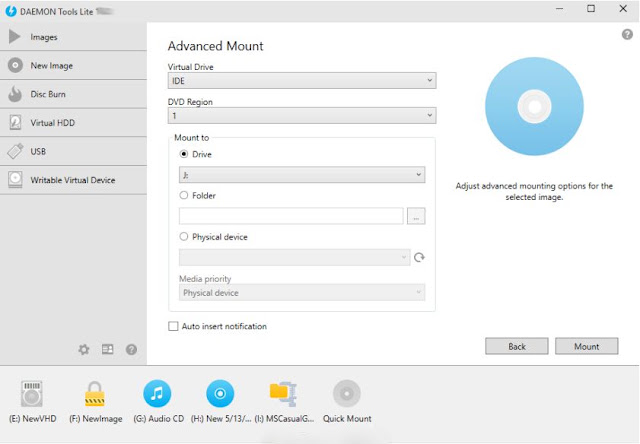This screenshot has height=444, width=640.
Task: Select the Drive radio button
Action: point(184,154)
